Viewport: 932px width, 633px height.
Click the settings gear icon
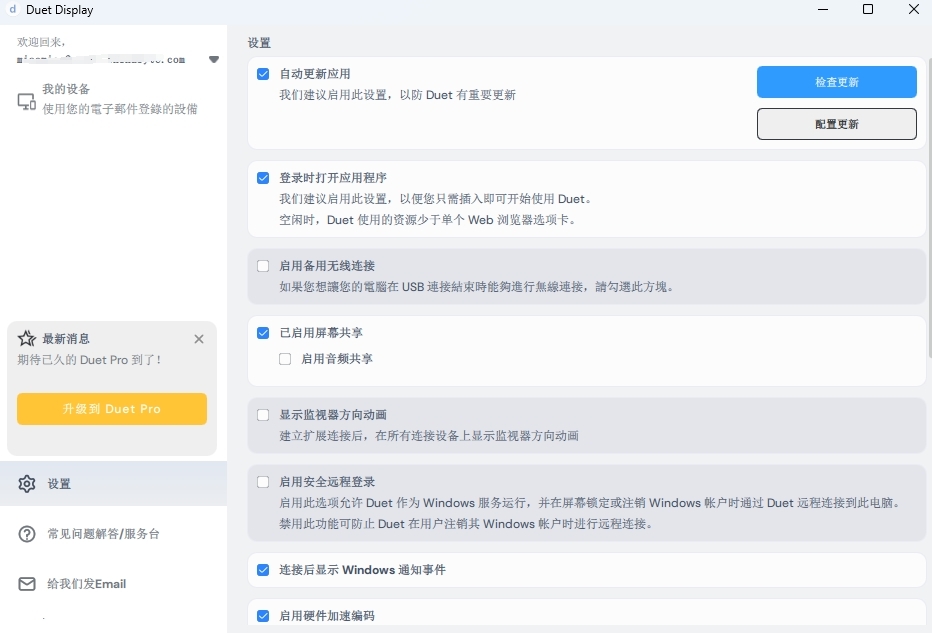click(x=27, y=484)
